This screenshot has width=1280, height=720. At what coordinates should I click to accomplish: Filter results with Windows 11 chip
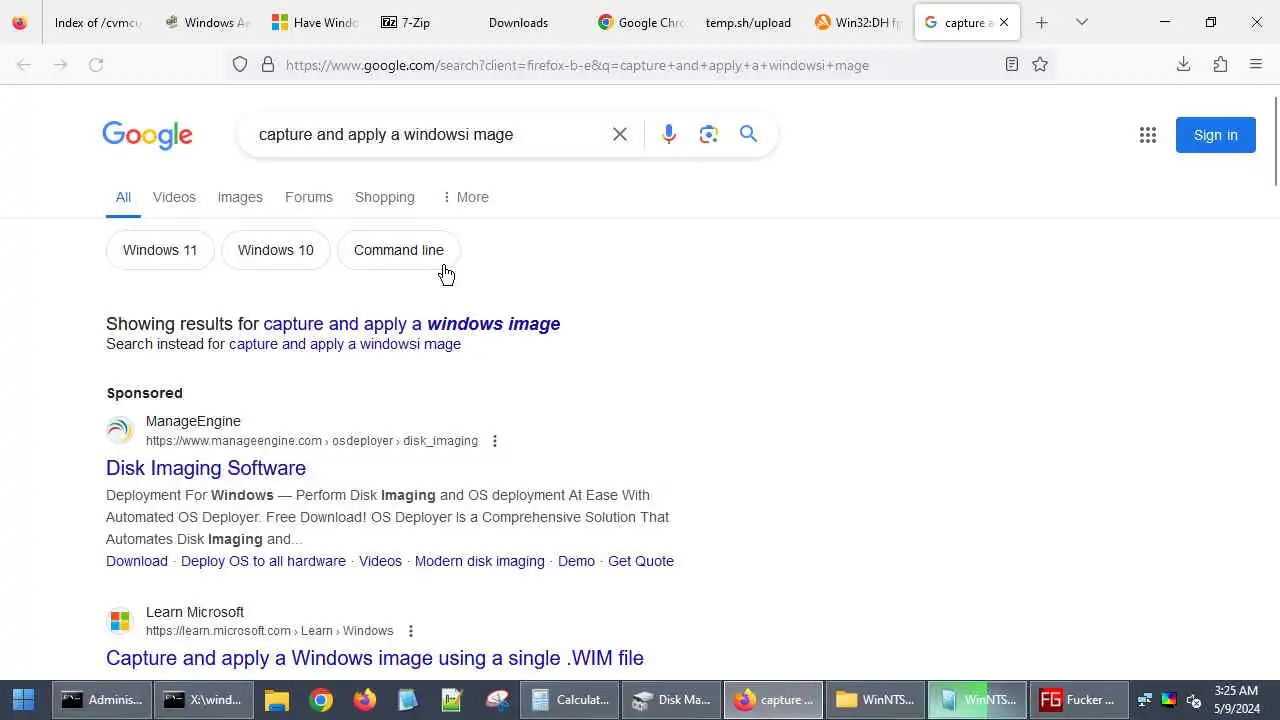[x=160, y=250]
